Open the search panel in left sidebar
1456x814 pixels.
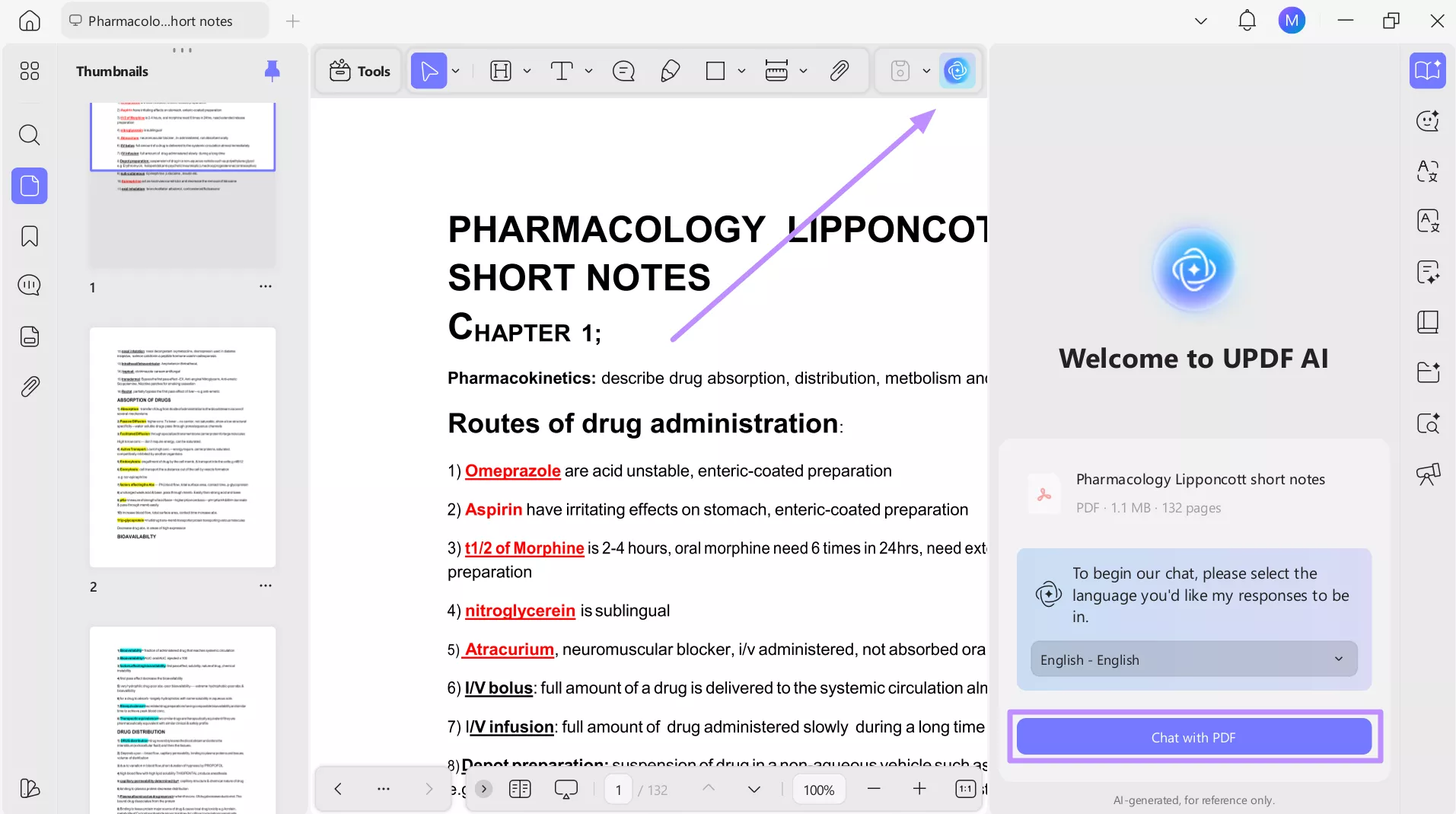[29, 135]
